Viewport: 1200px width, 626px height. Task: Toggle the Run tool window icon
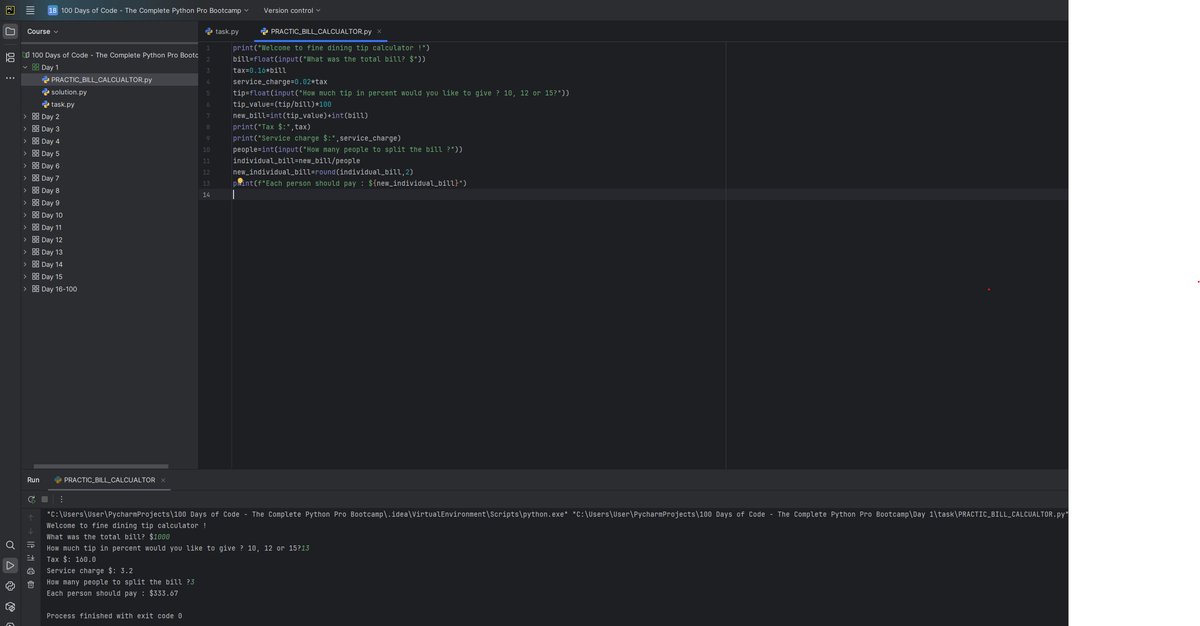10,566
